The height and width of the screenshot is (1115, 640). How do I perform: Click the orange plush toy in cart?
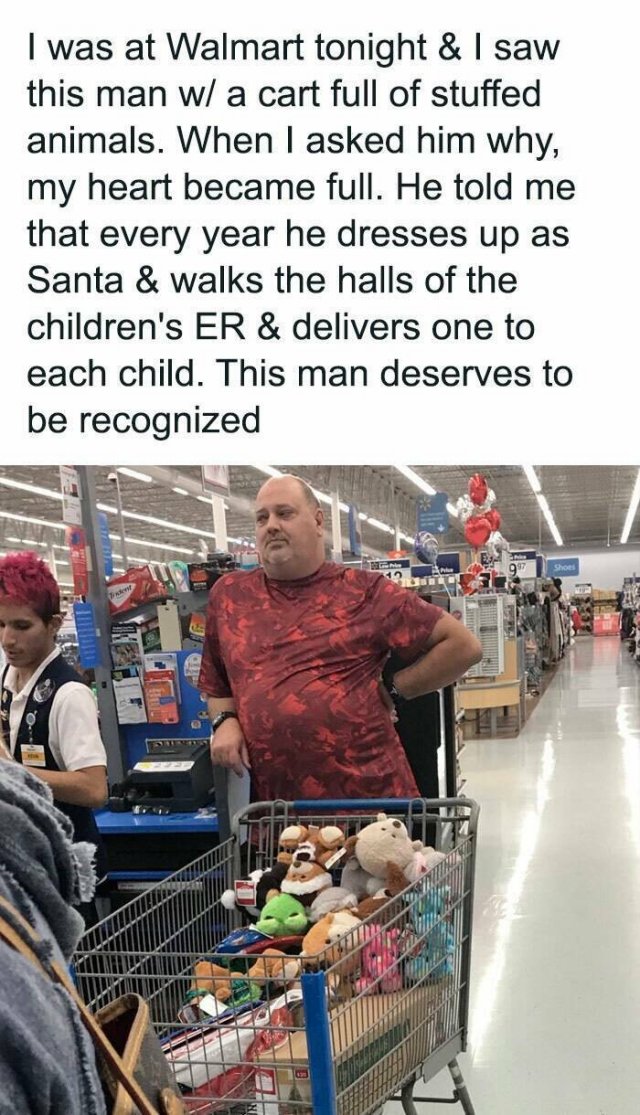coord(329,937)
